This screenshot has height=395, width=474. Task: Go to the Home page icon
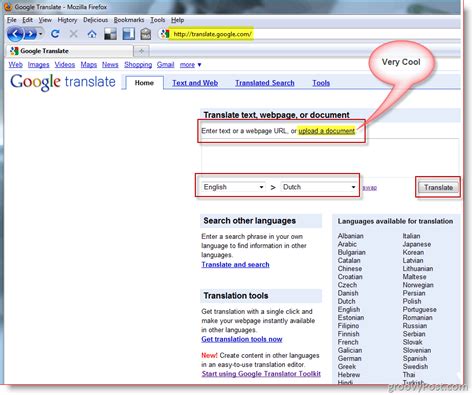point(92,34)
